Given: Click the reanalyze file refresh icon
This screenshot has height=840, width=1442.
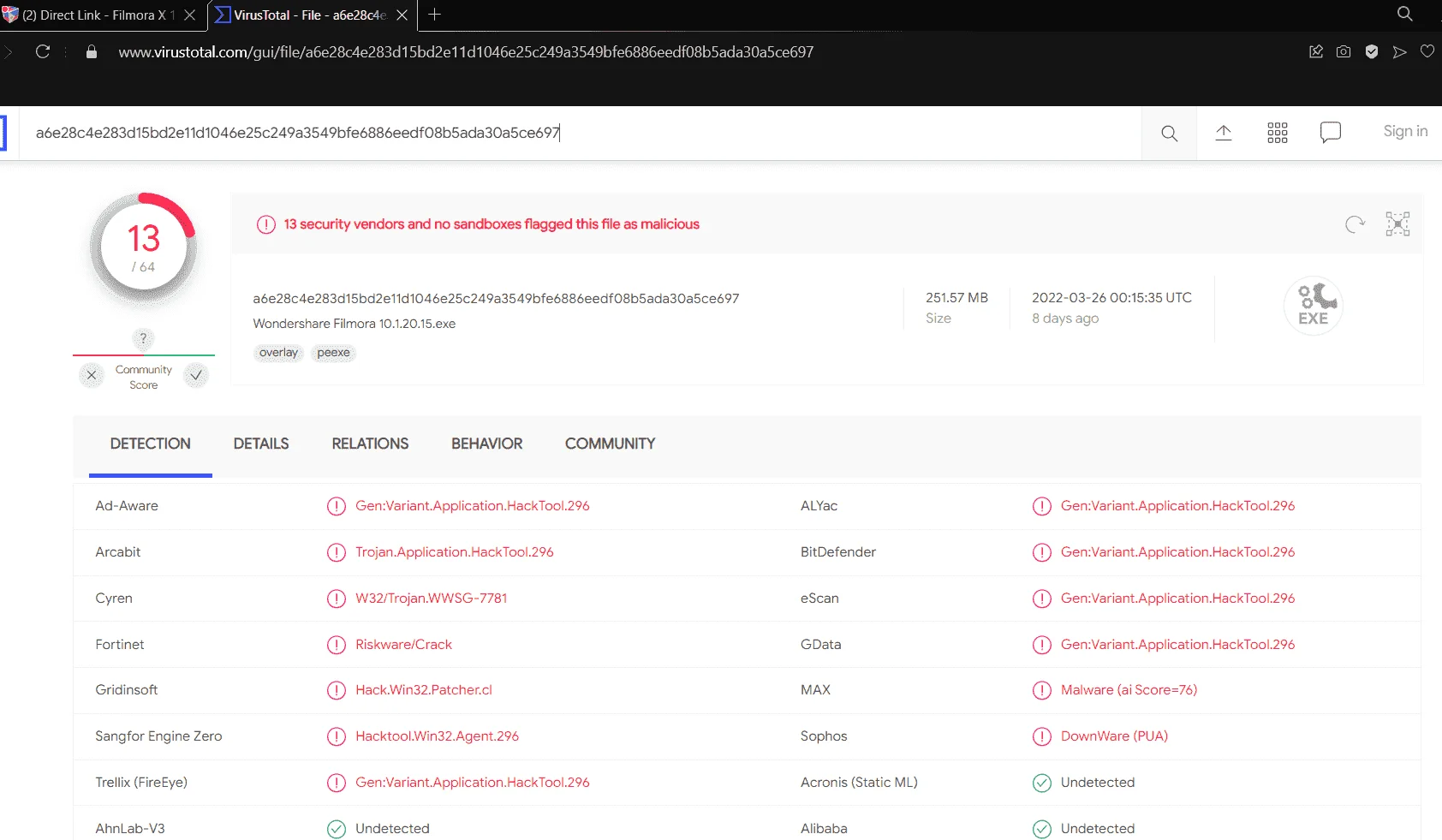Looking at the screenshot, I should pos(1355,224).
